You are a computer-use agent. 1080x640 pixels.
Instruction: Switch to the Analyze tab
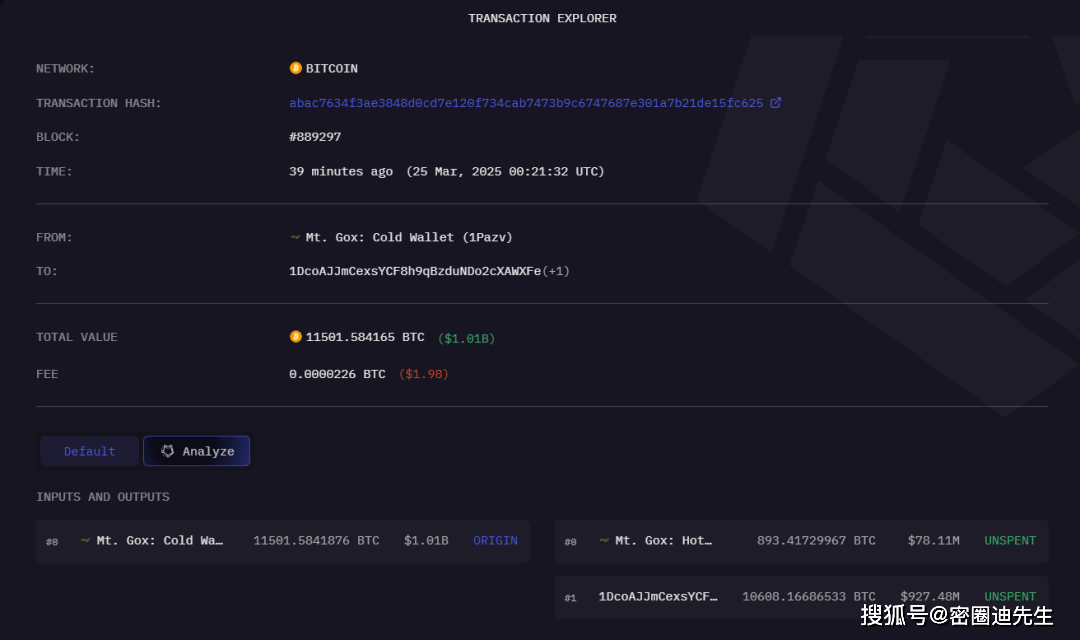196,451
